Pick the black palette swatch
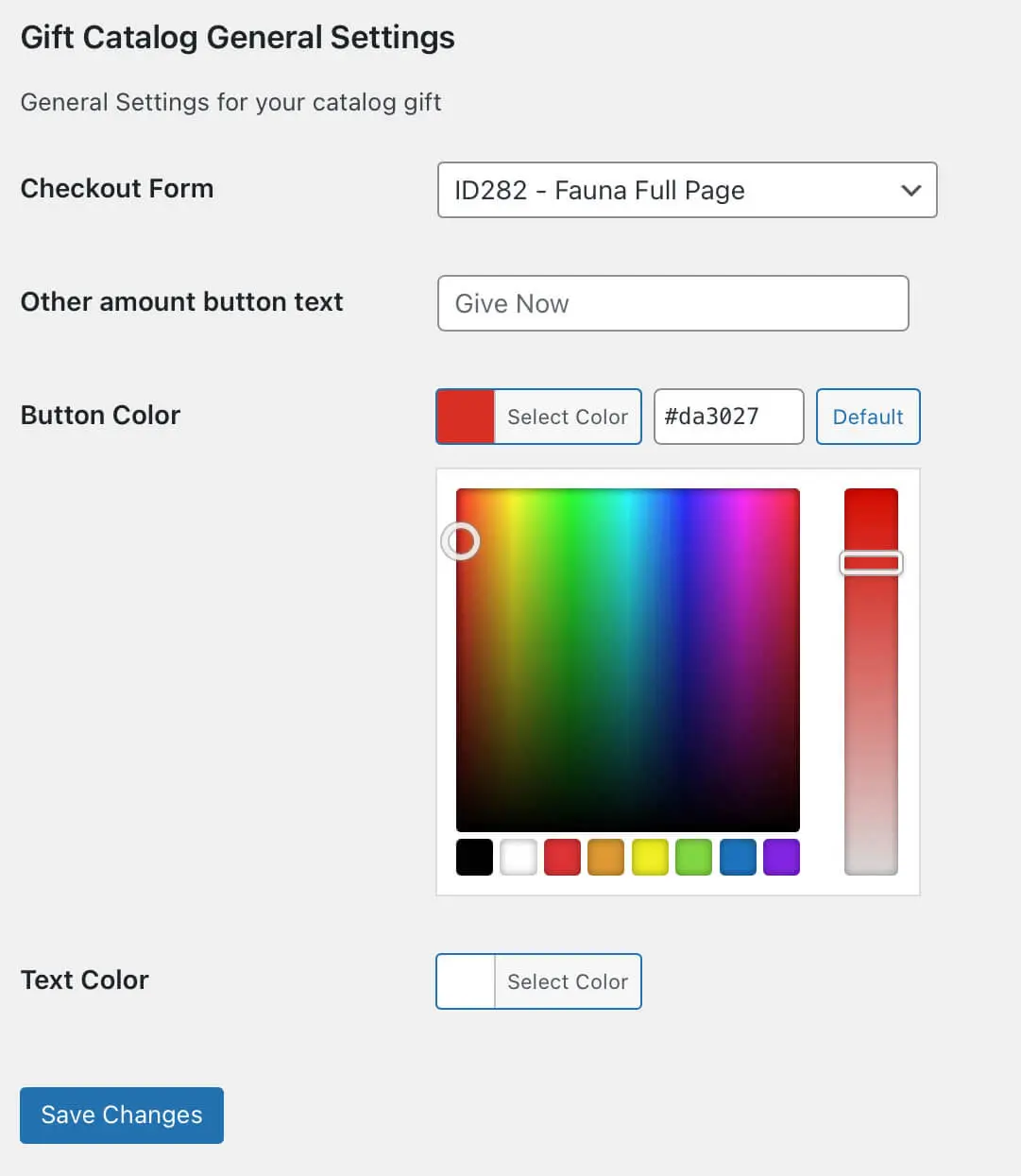This screenshot has height=1176, width=1021. click(474, 858)
